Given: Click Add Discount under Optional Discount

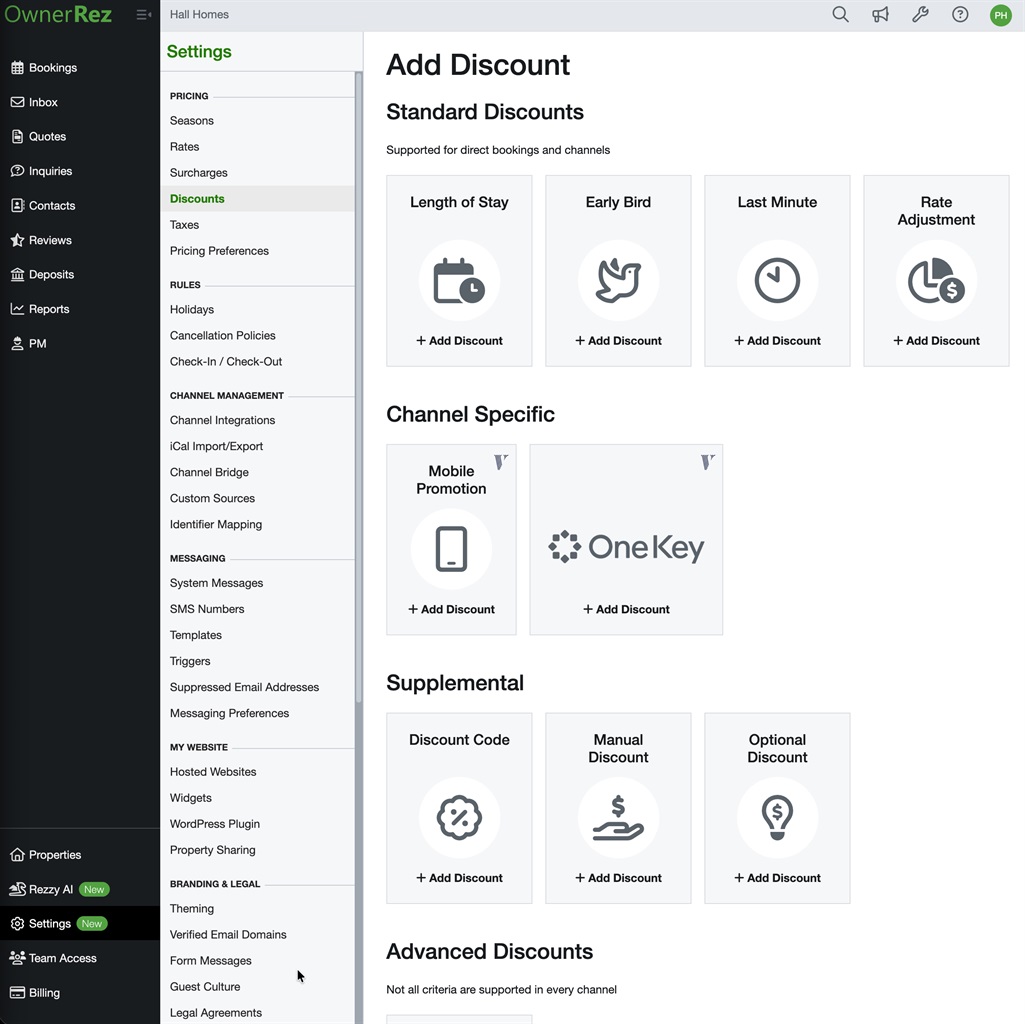Looking at the screenshot, I should pyautogui.click(x=777, y=878).
